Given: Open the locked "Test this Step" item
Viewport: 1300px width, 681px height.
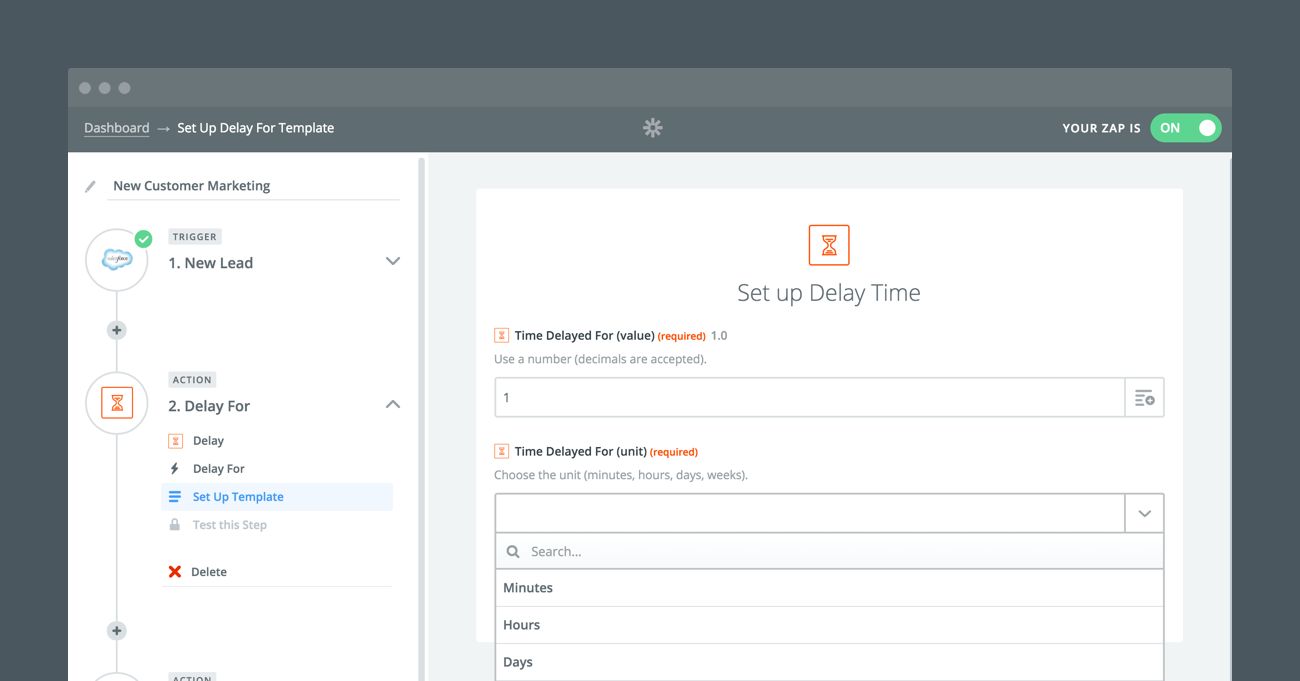Looking at the screenshot, I should click(x=217, y=525).
